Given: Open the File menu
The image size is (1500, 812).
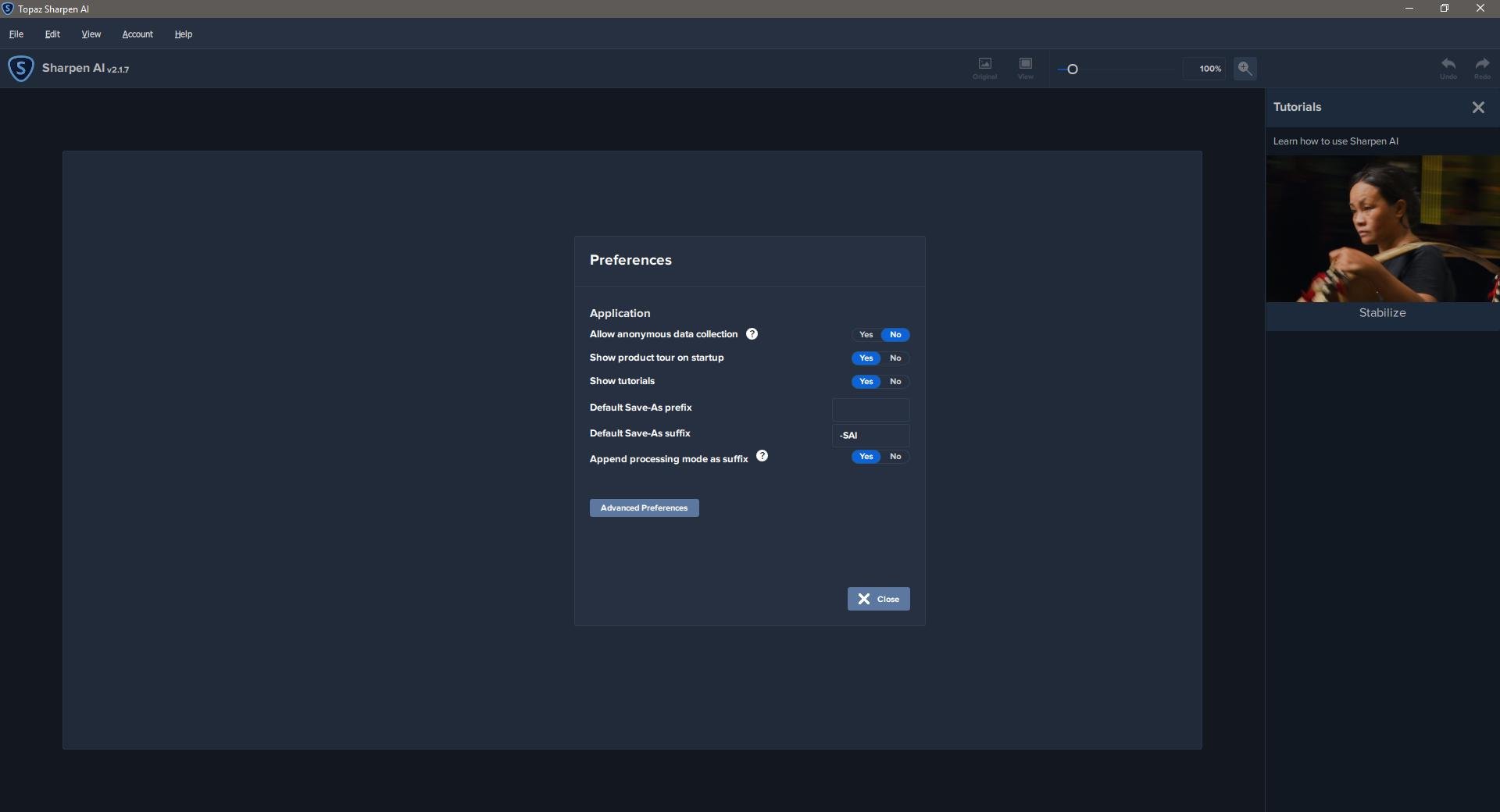Looking at the screenshot, I should pyautogui.click(x=16, y=34).
